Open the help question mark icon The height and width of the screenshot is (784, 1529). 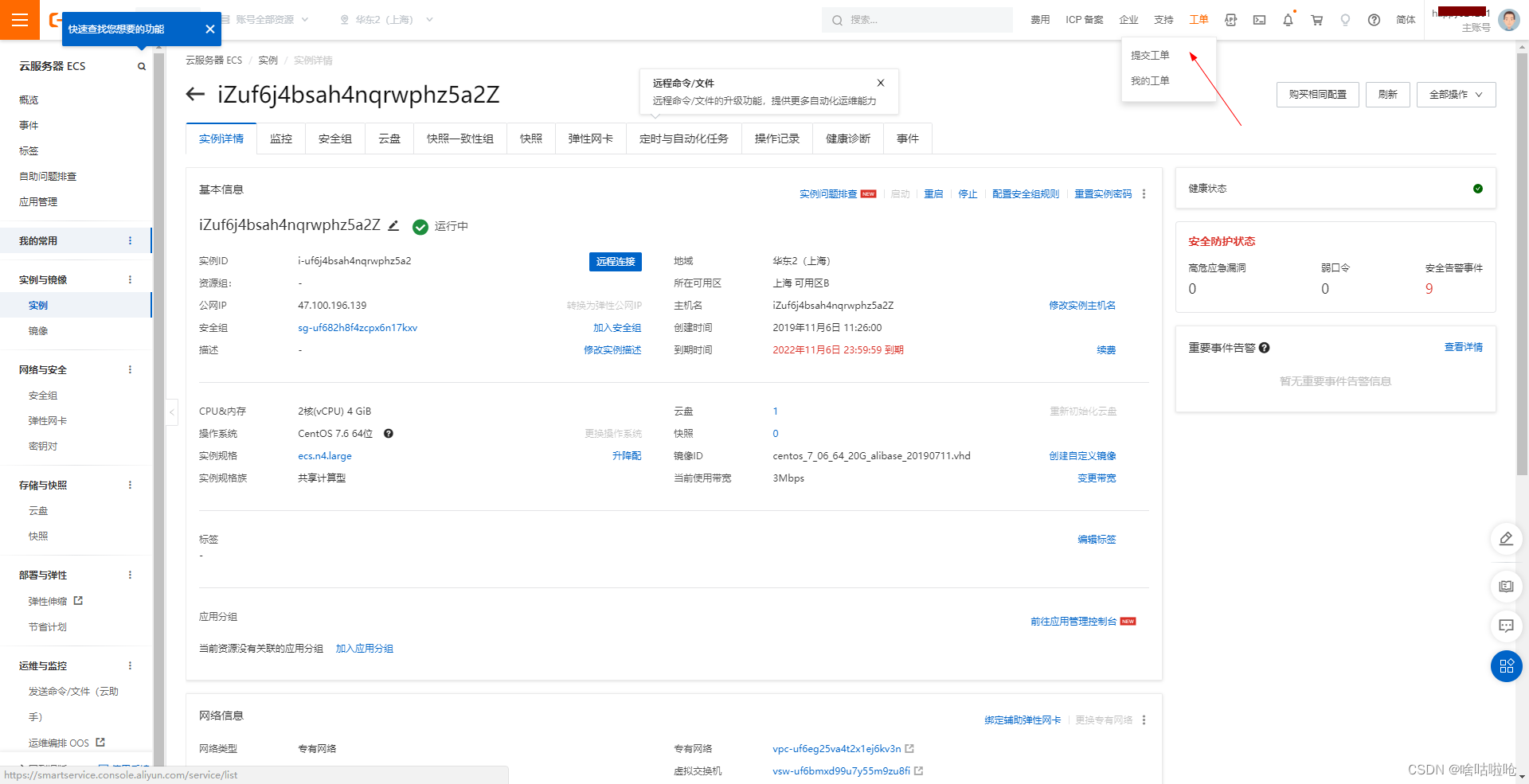click(1374, 19)
